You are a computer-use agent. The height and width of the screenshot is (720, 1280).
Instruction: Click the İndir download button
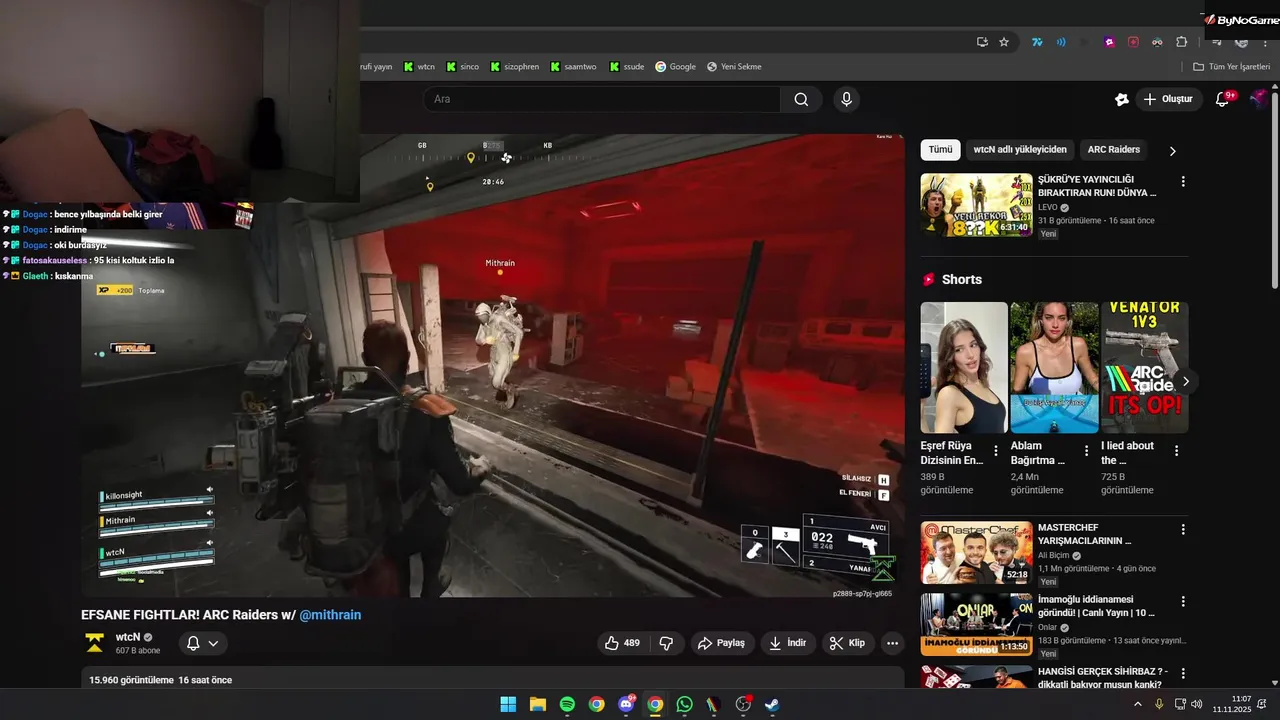click(x=788, y=643)
